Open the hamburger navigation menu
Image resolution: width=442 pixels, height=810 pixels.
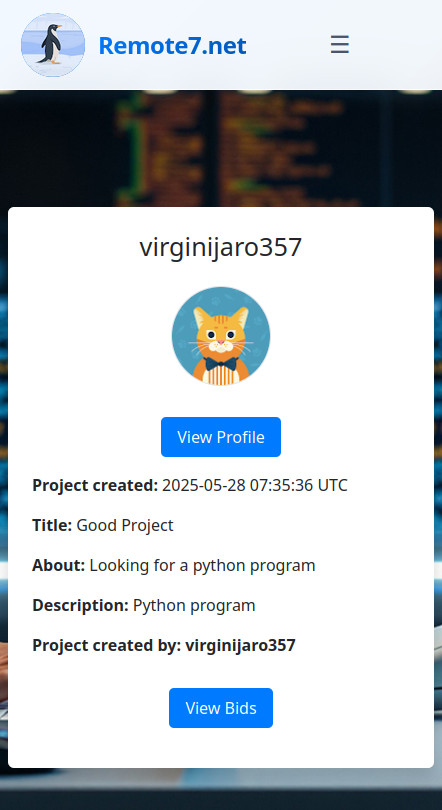tap(340, 45)
